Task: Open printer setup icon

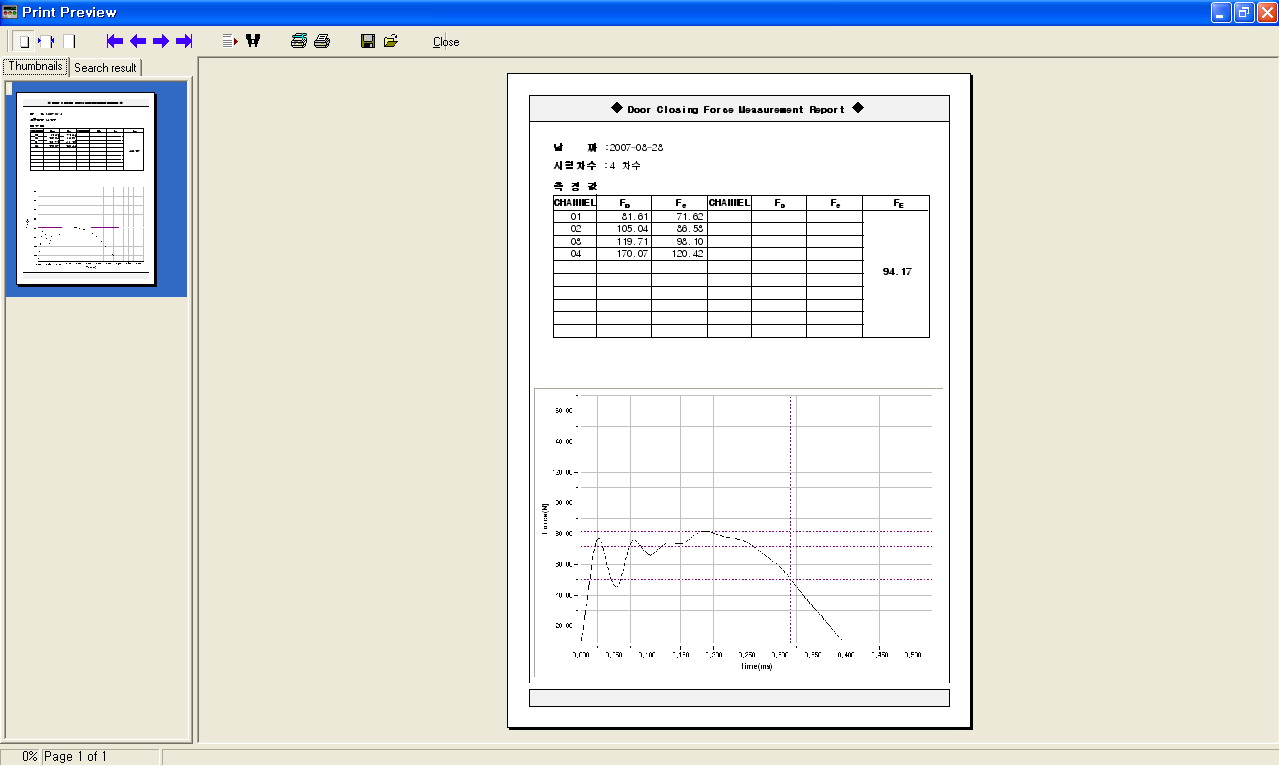Action: pos(298,41)
